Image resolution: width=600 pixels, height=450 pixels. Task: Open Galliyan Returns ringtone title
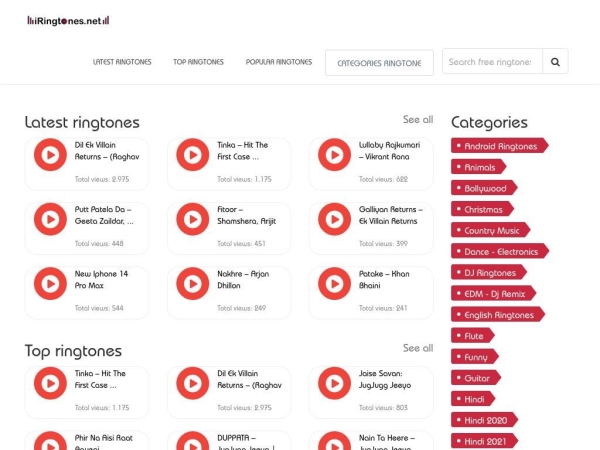(x=388, y=215)
